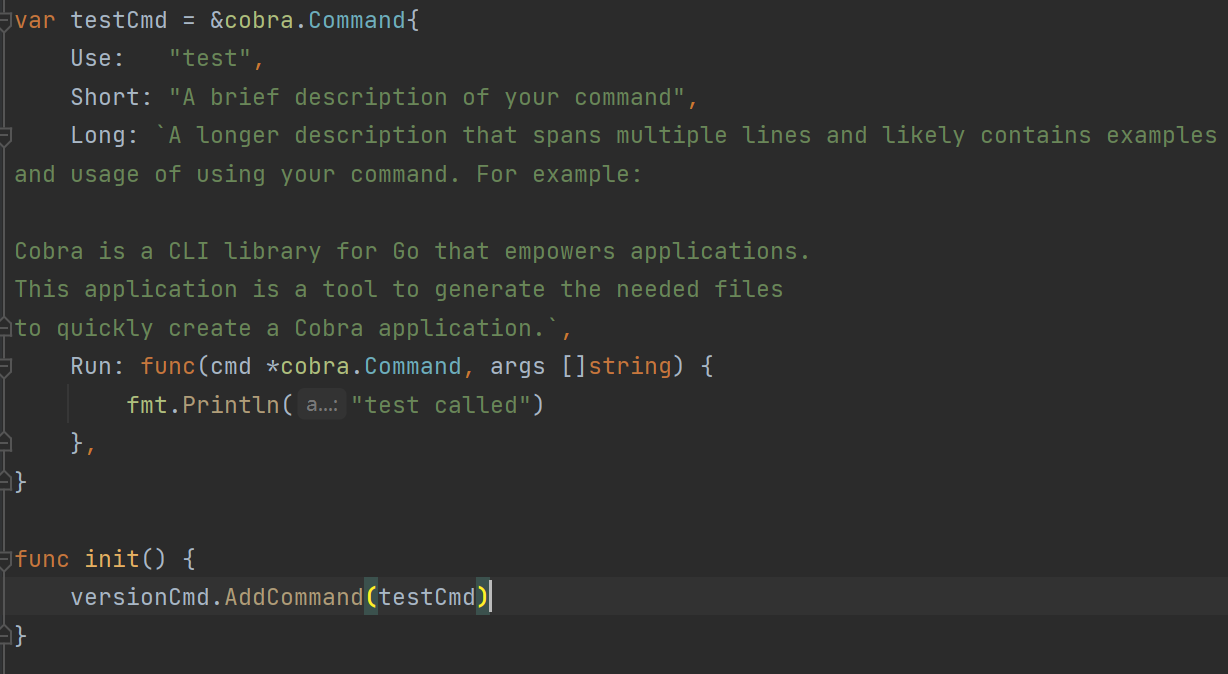Click the var keyword on first line
The height and width of the screenshot is (674, 1228).
point(35,21)
